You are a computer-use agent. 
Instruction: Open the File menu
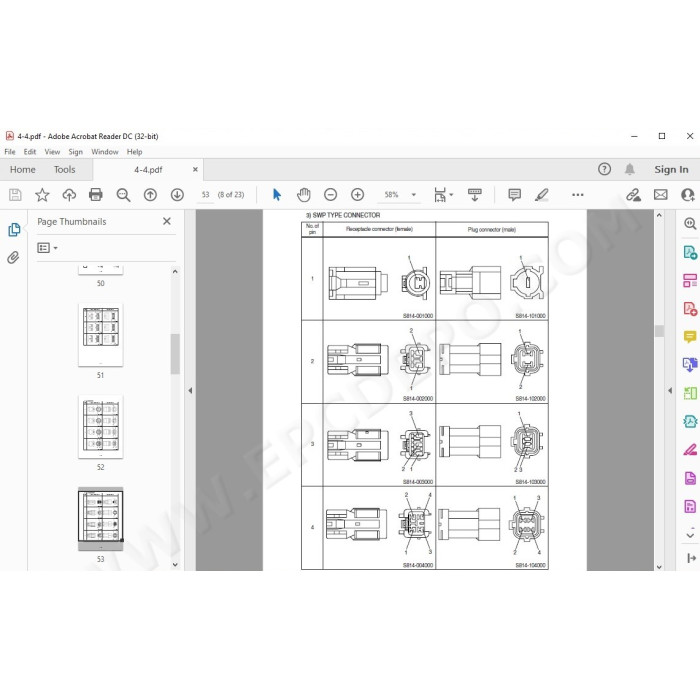(x=10, y=152)
